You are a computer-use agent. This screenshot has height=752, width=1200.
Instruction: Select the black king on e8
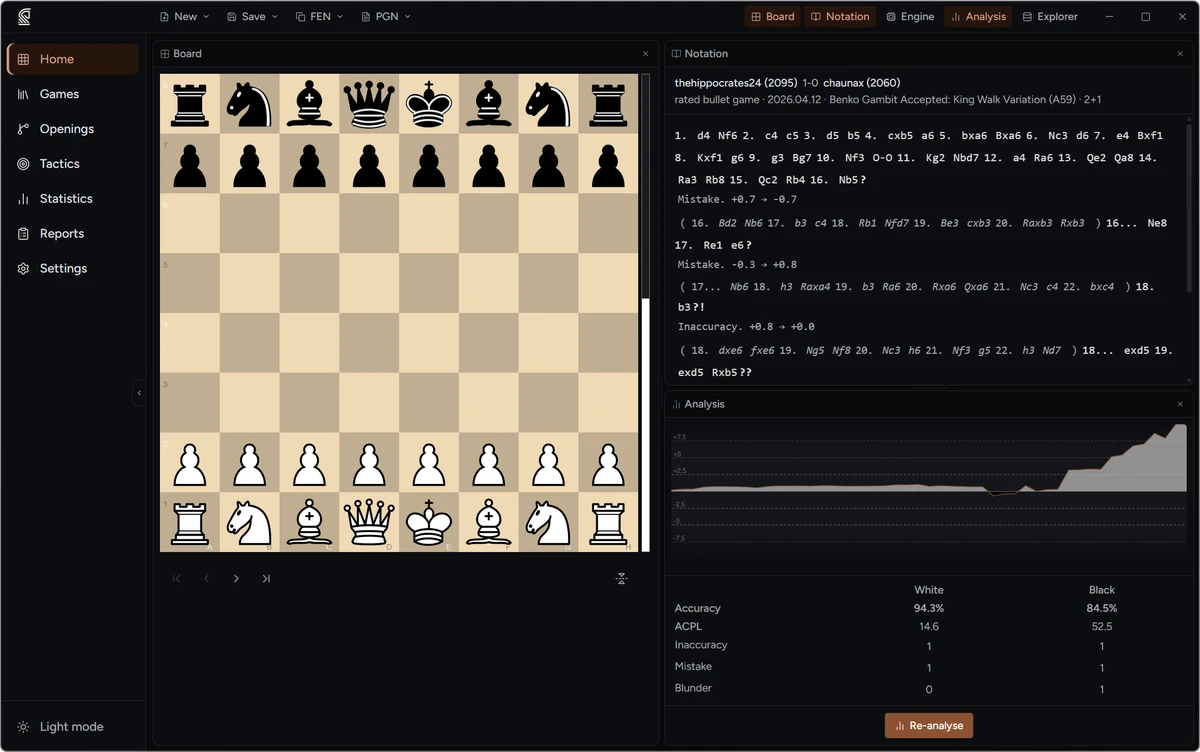[429, 103]
